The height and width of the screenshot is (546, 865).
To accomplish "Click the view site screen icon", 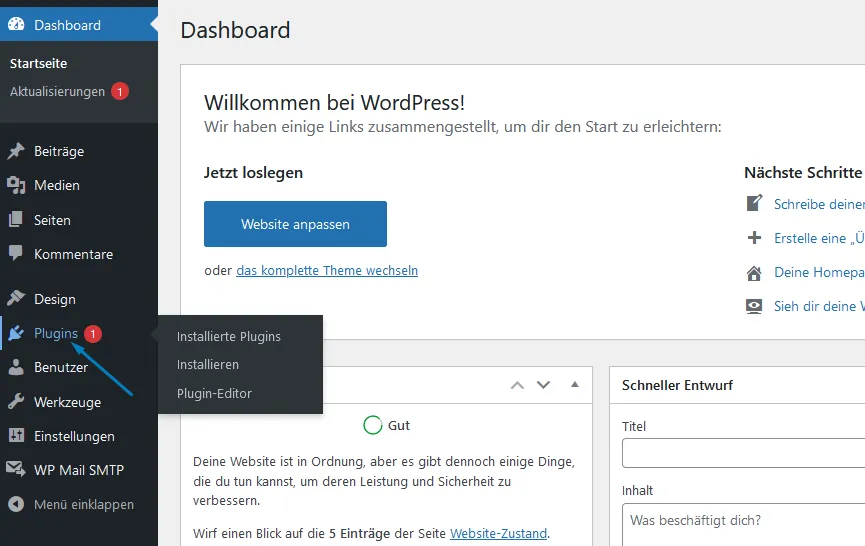I will click(x=754, y=306).
